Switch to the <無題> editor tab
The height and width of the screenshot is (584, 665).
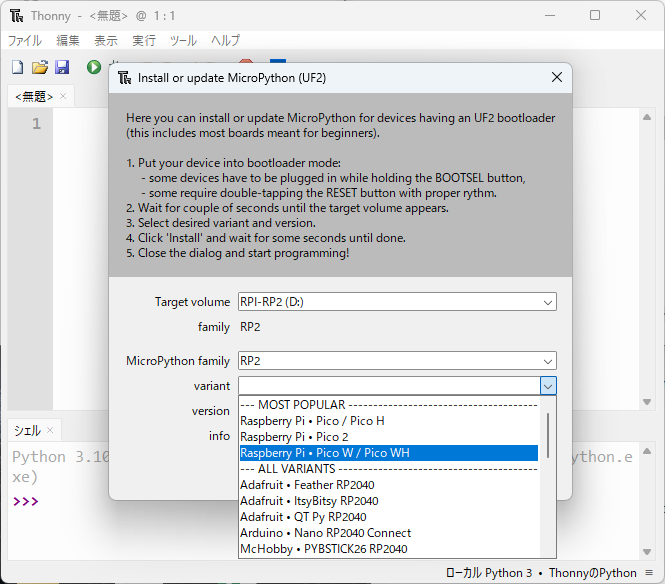click(34, 97)
